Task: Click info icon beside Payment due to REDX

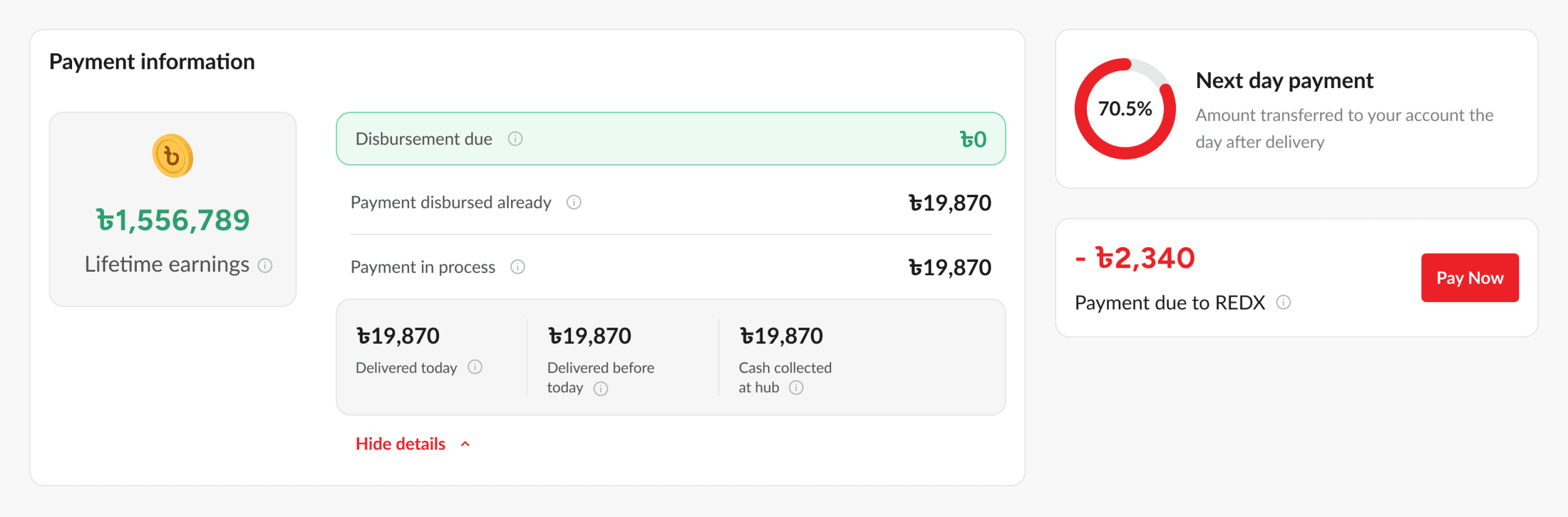Action: click(1283, 302)
